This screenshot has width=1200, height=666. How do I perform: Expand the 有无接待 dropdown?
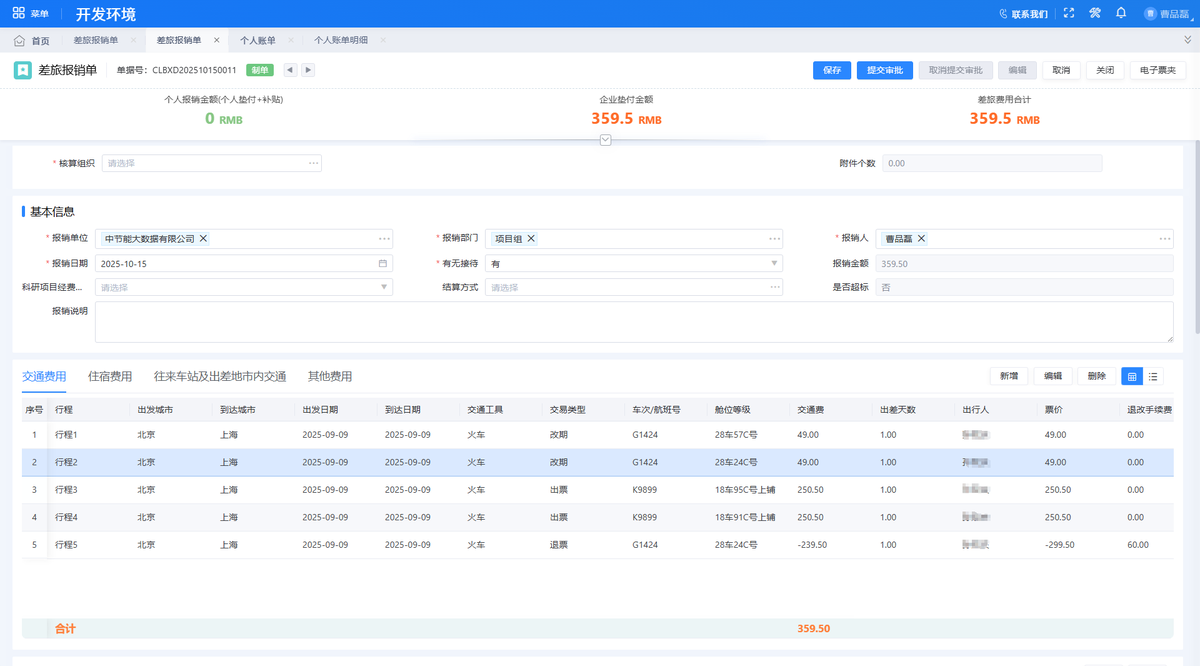click(x=774, y=263)
